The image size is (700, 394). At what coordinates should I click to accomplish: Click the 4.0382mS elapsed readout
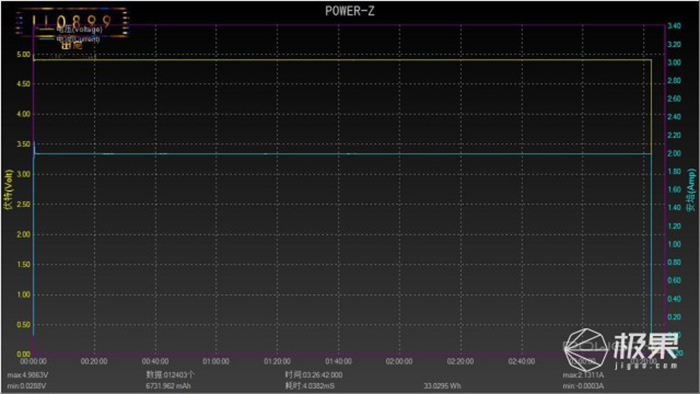coord(310,386)
